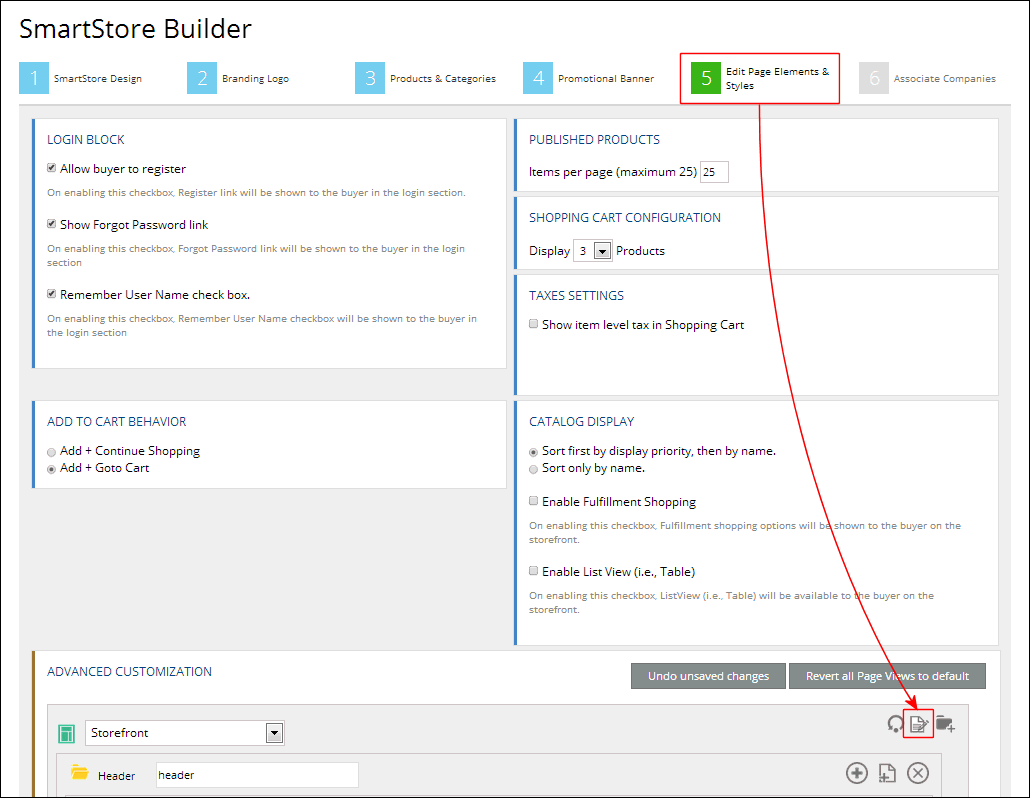Toggle Show Forgot Password link checkbox
This screenshot has height=798, width=1030.
coord(52,225)
